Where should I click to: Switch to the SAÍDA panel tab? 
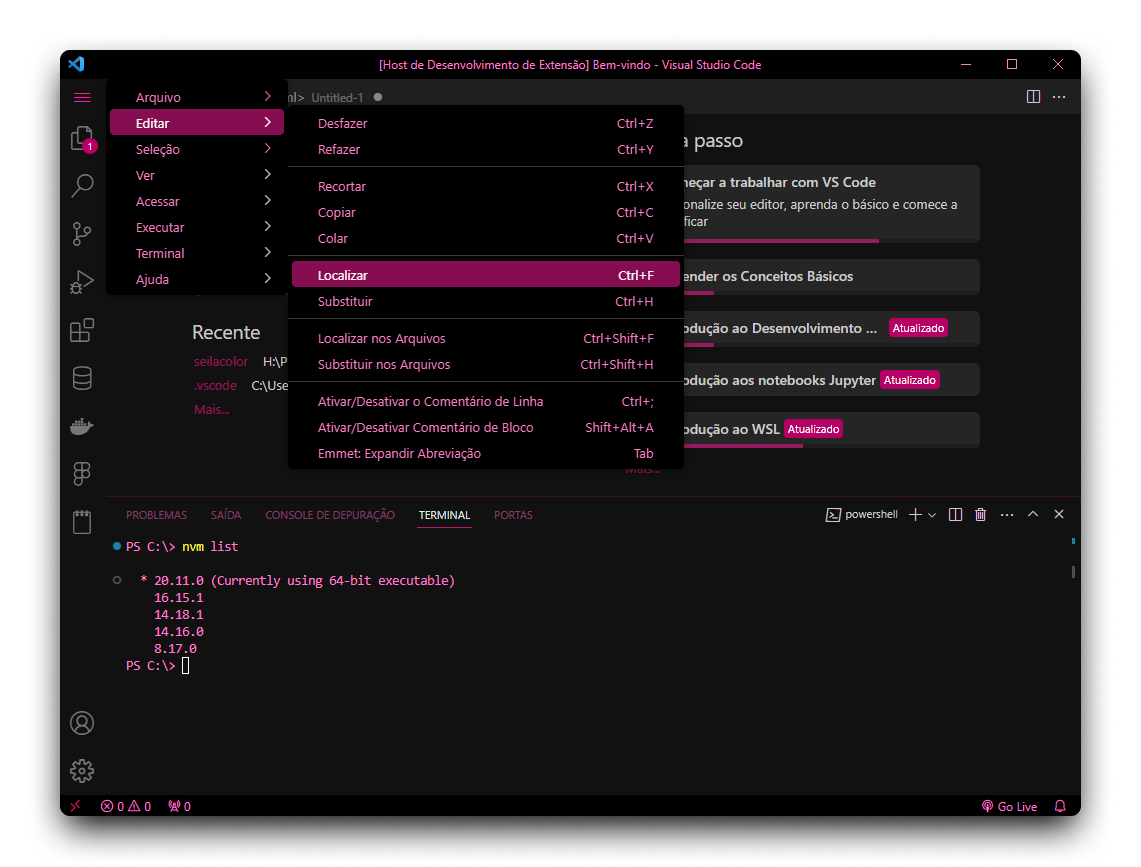coord(226,515)
